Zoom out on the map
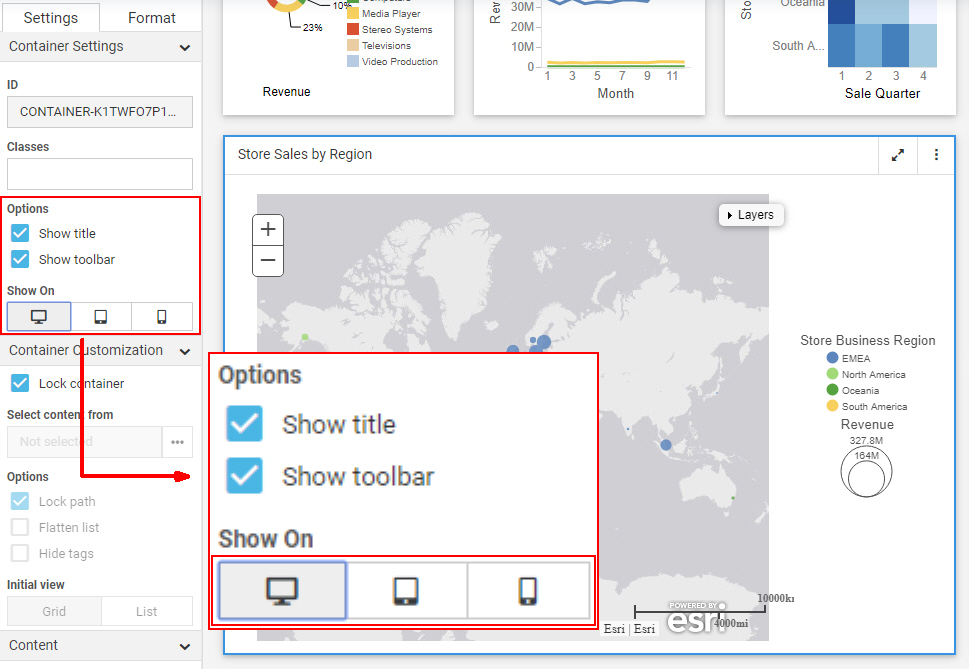Viewport: 969px width, 669px height. 268,261
